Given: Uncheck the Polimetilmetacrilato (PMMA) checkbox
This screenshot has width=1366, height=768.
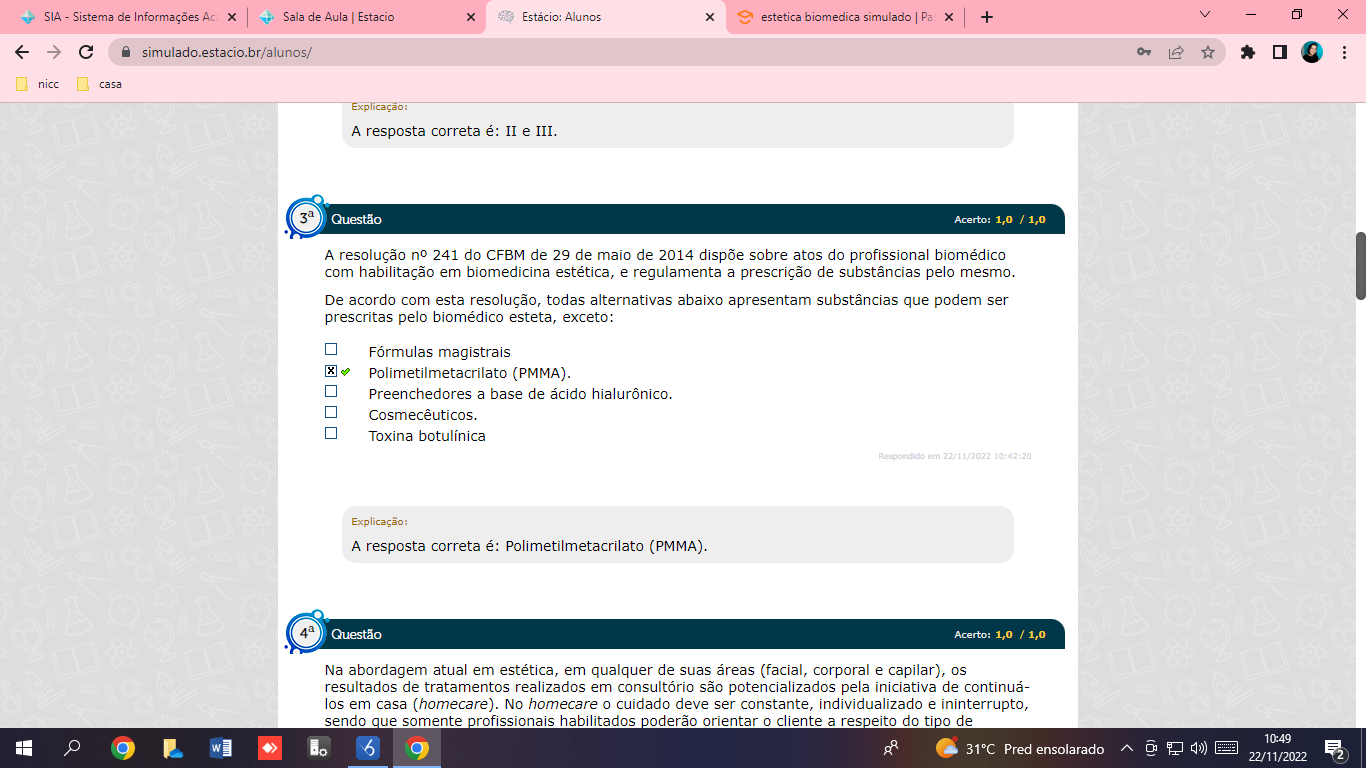Looking at the screenshot, I should [x=331, y=371].
